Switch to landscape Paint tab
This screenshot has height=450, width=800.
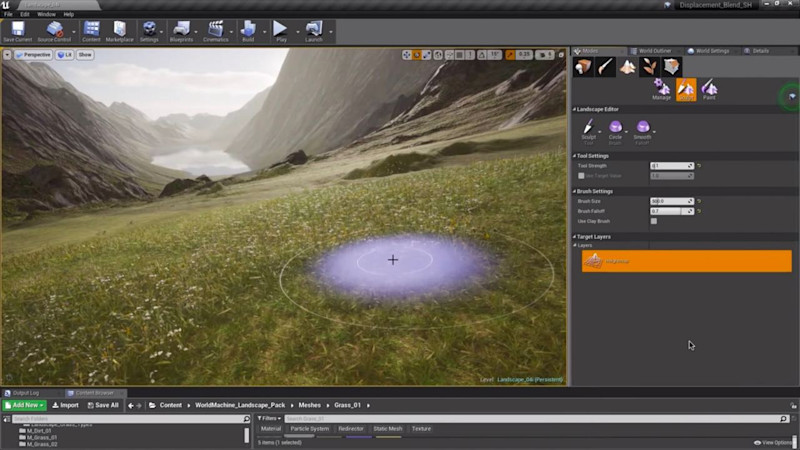click(x=709, y=90)
